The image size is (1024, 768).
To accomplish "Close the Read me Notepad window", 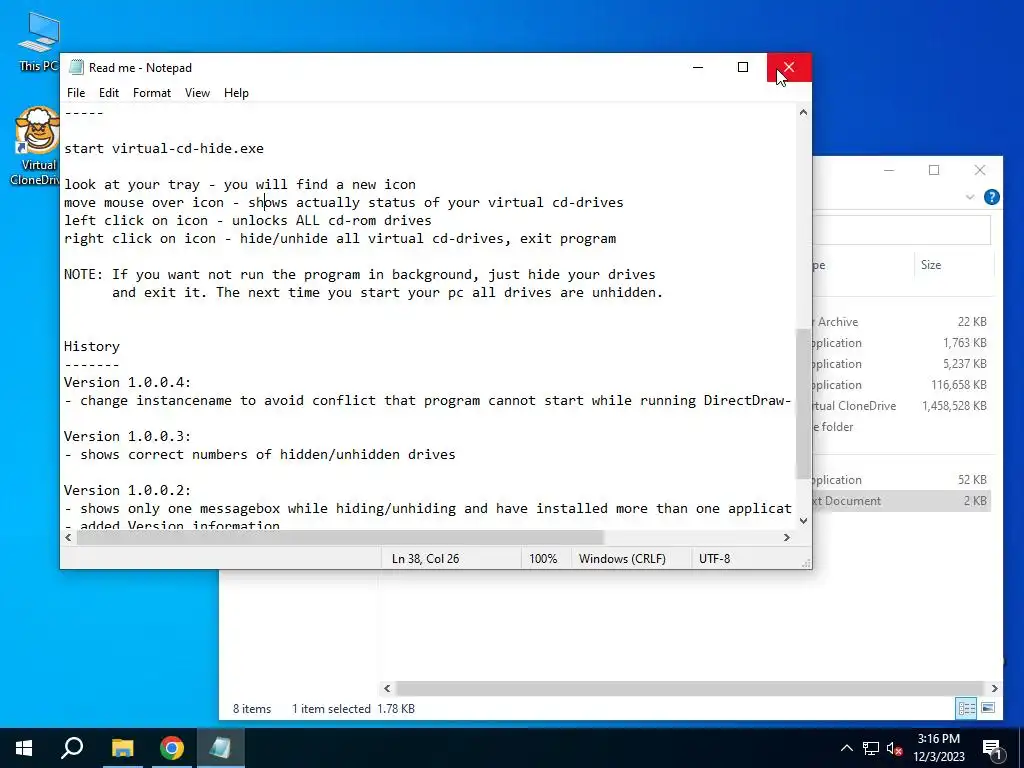I will coord(789,67).
